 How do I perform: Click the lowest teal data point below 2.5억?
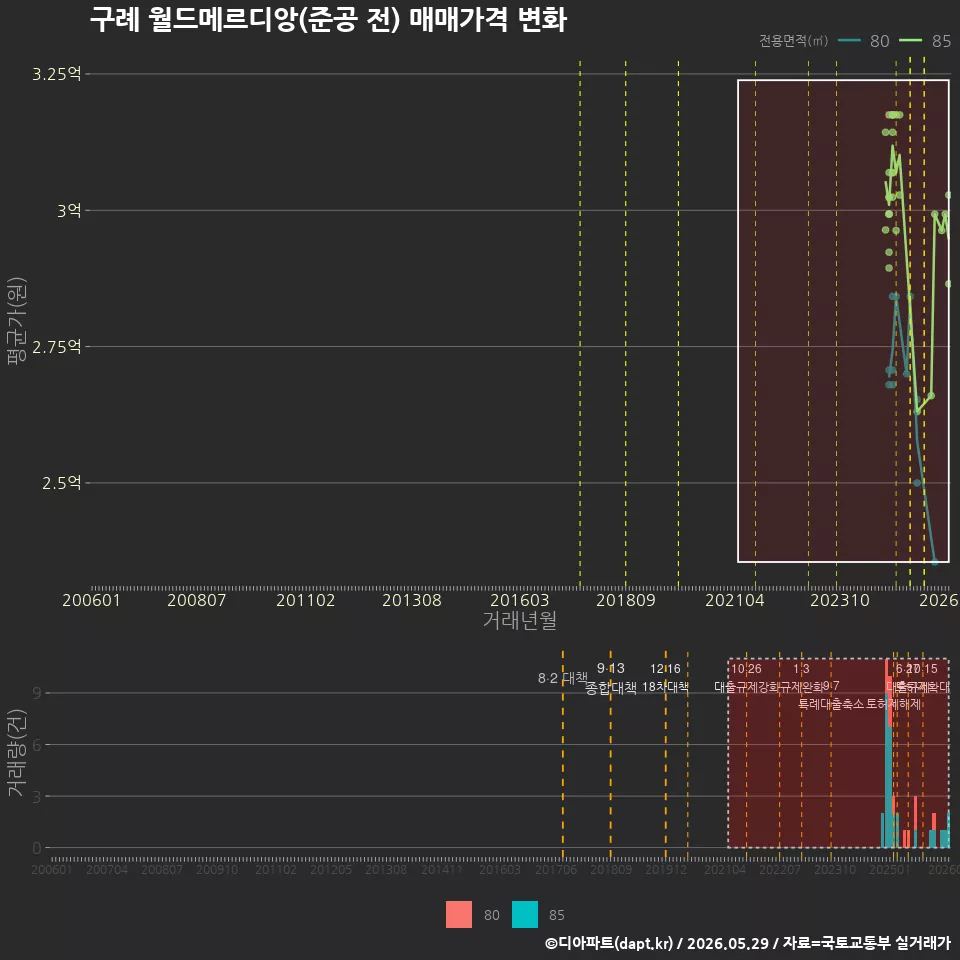point(935,562)
